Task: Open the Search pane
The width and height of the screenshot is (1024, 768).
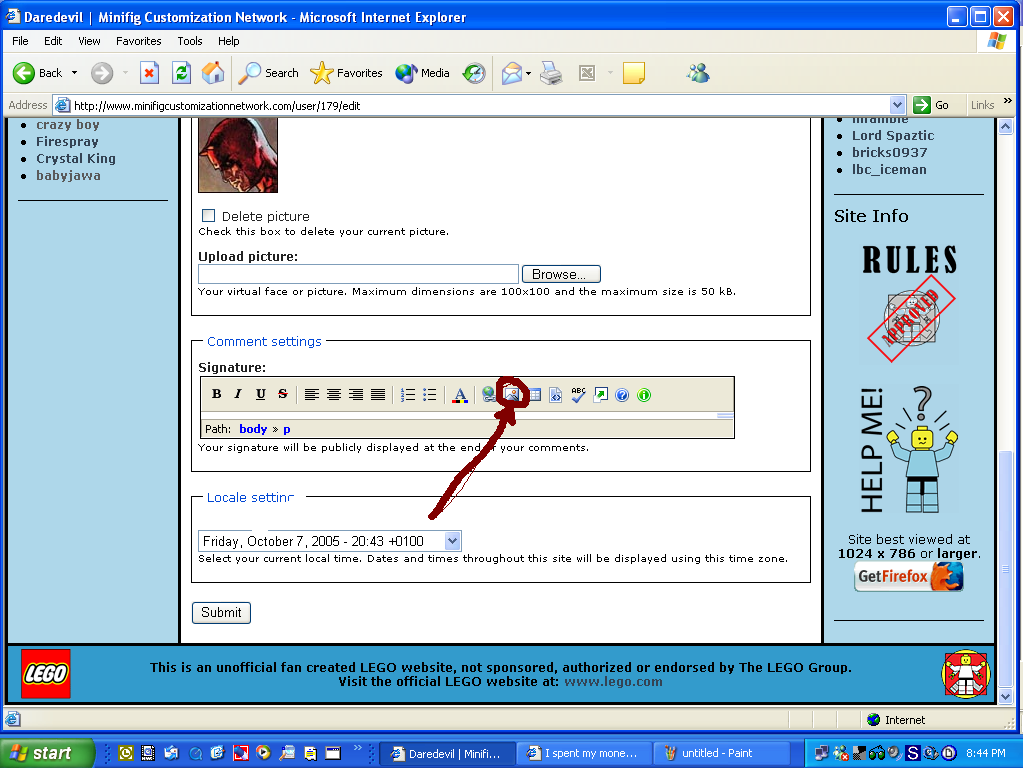Action: coord(268,73)
